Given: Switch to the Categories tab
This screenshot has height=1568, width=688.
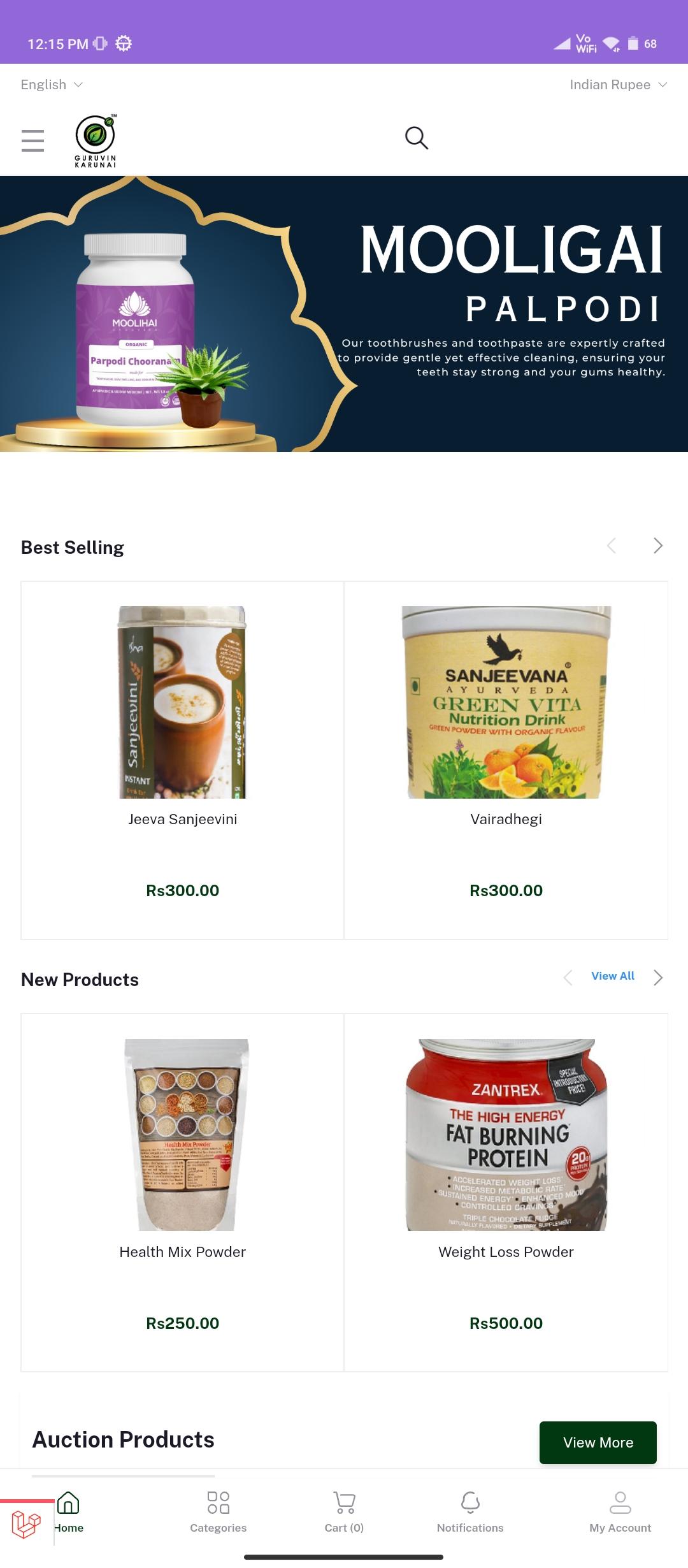Looking at the screenshot, I should (x=218, y=1511).
